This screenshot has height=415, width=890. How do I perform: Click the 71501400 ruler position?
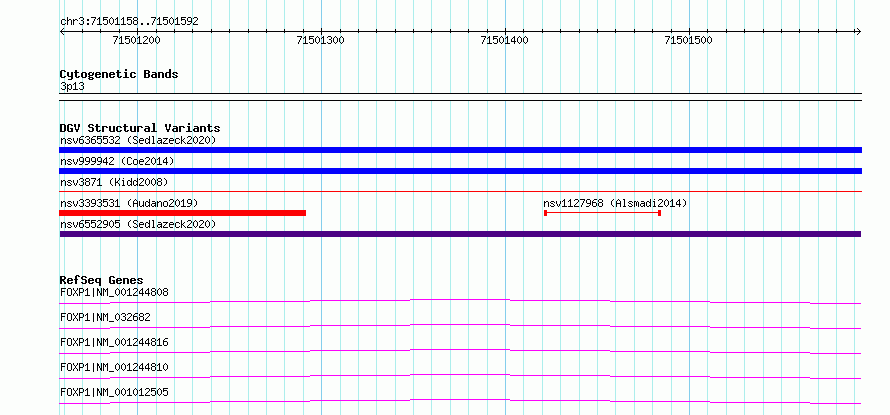504,40
